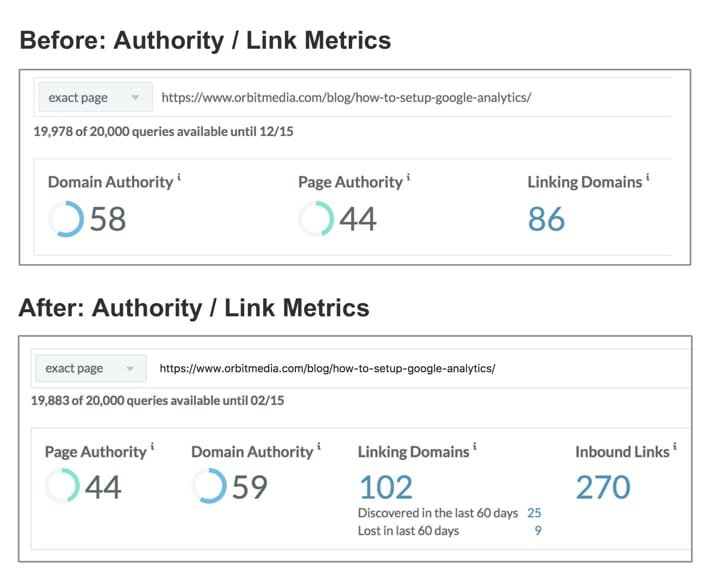Viewport: 710px width, 585px height.
Task: Click the Page Authority 44 gauge in Before panel
Action: click(316, 219)
